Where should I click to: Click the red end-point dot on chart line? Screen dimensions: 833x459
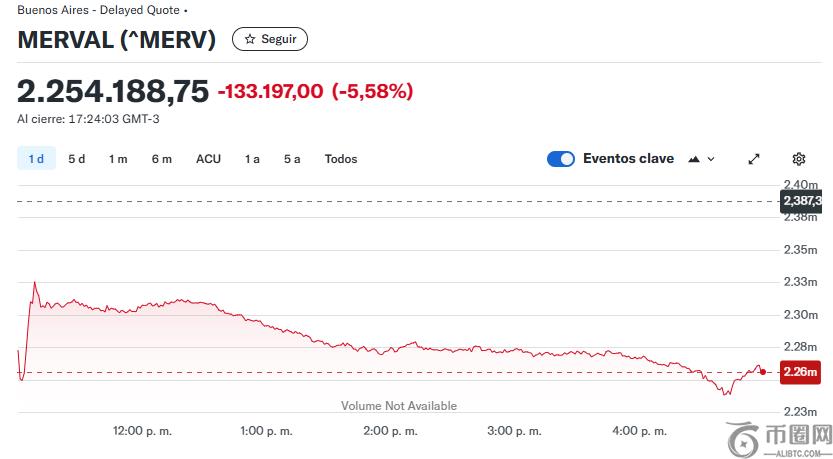[763, 371]
